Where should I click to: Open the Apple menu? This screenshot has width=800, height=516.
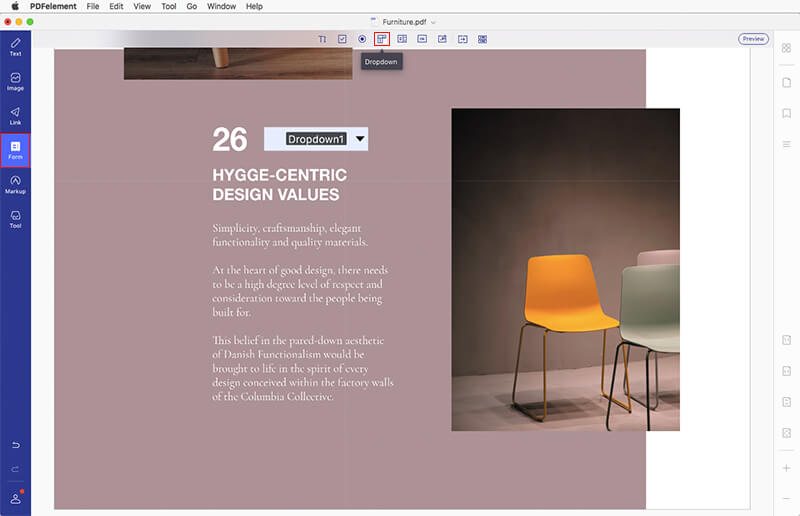(x=16, y=6)
